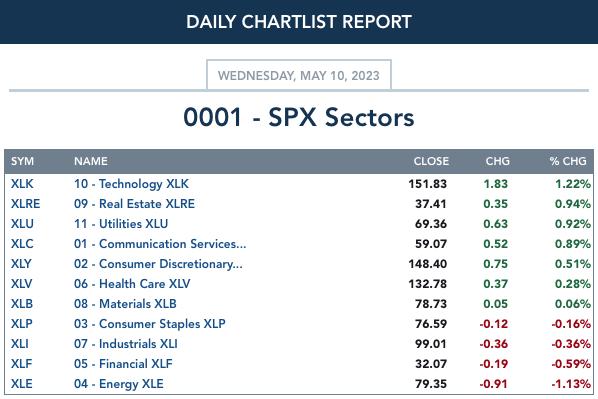Open the XLRE symbol link
The image size is (598, 399).
pyautogui.click(x=26, y=204)
